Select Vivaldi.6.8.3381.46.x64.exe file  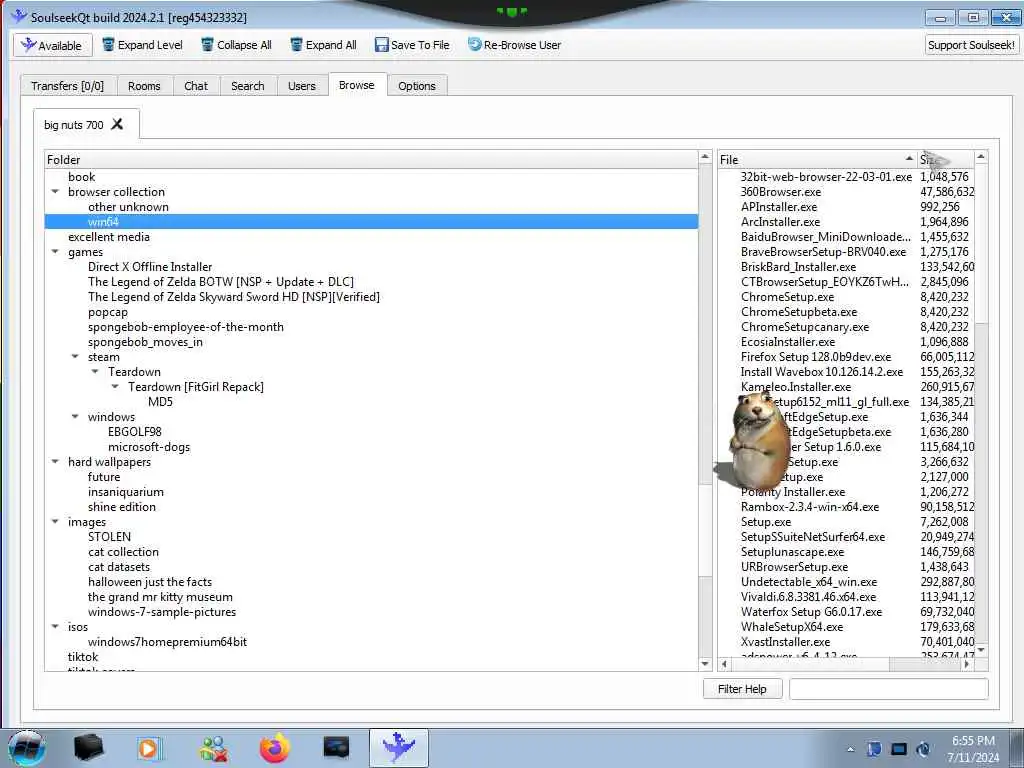click(808, 597)
